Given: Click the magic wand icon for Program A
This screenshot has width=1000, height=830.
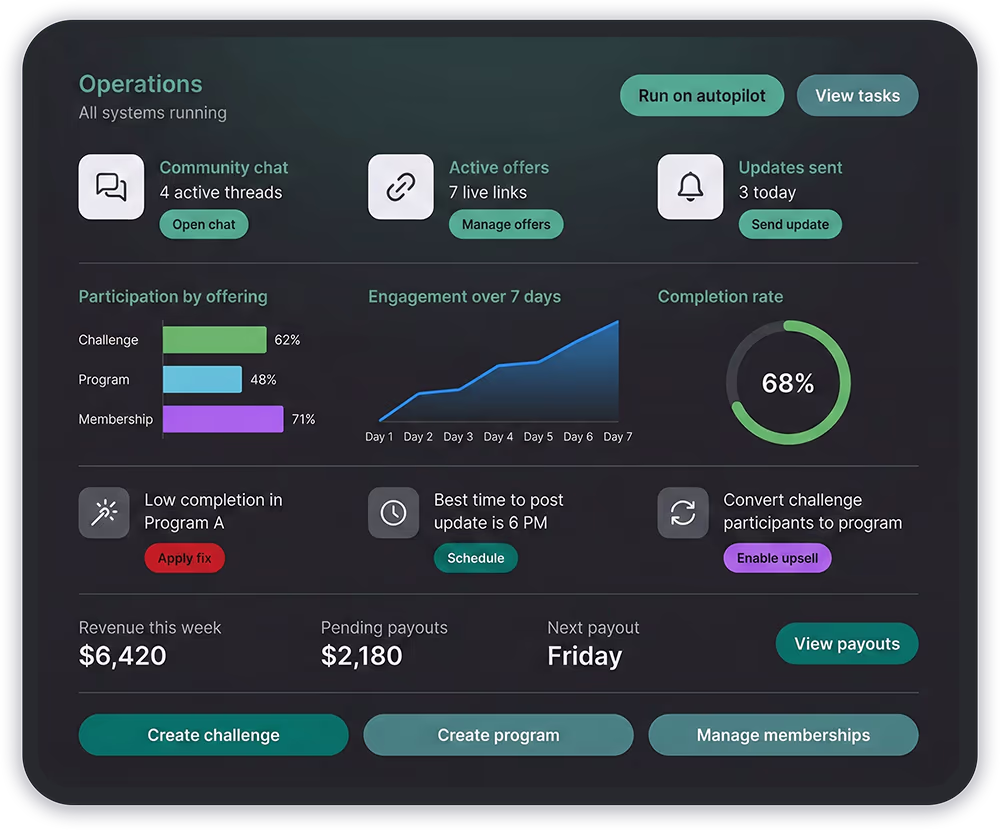Looking at the screenshot, I should pyautogui.click(x=104, y=513).
